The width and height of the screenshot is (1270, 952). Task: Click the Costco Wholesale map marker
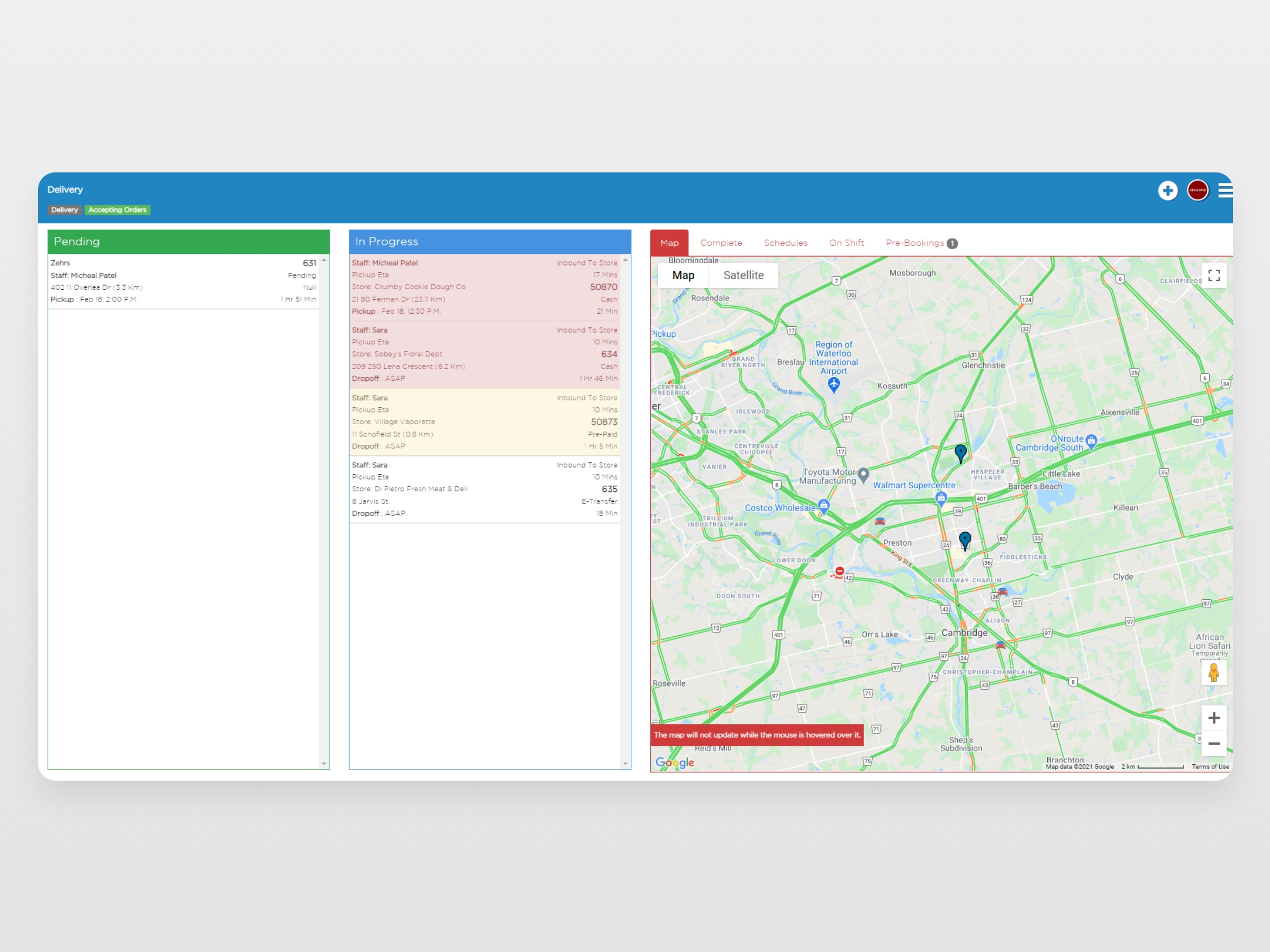[x=824, y=506]
